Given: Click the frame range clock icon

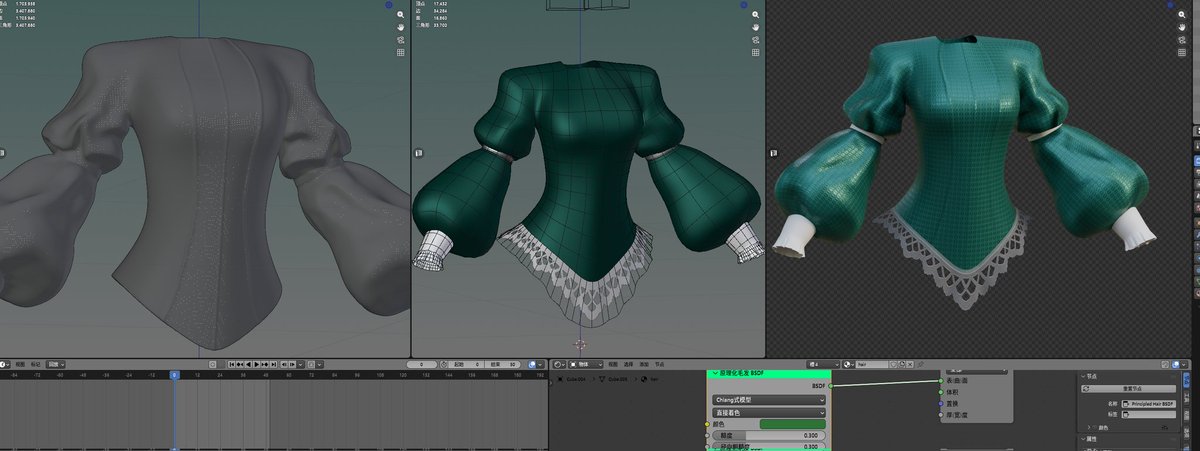Looking at the screenshot, I should click(444, 364).
